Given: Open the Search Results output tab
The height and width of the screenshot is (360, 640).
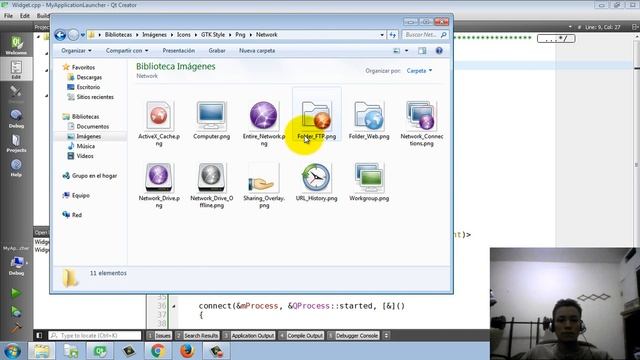Looking at the screenshot, I should point(198,336).
